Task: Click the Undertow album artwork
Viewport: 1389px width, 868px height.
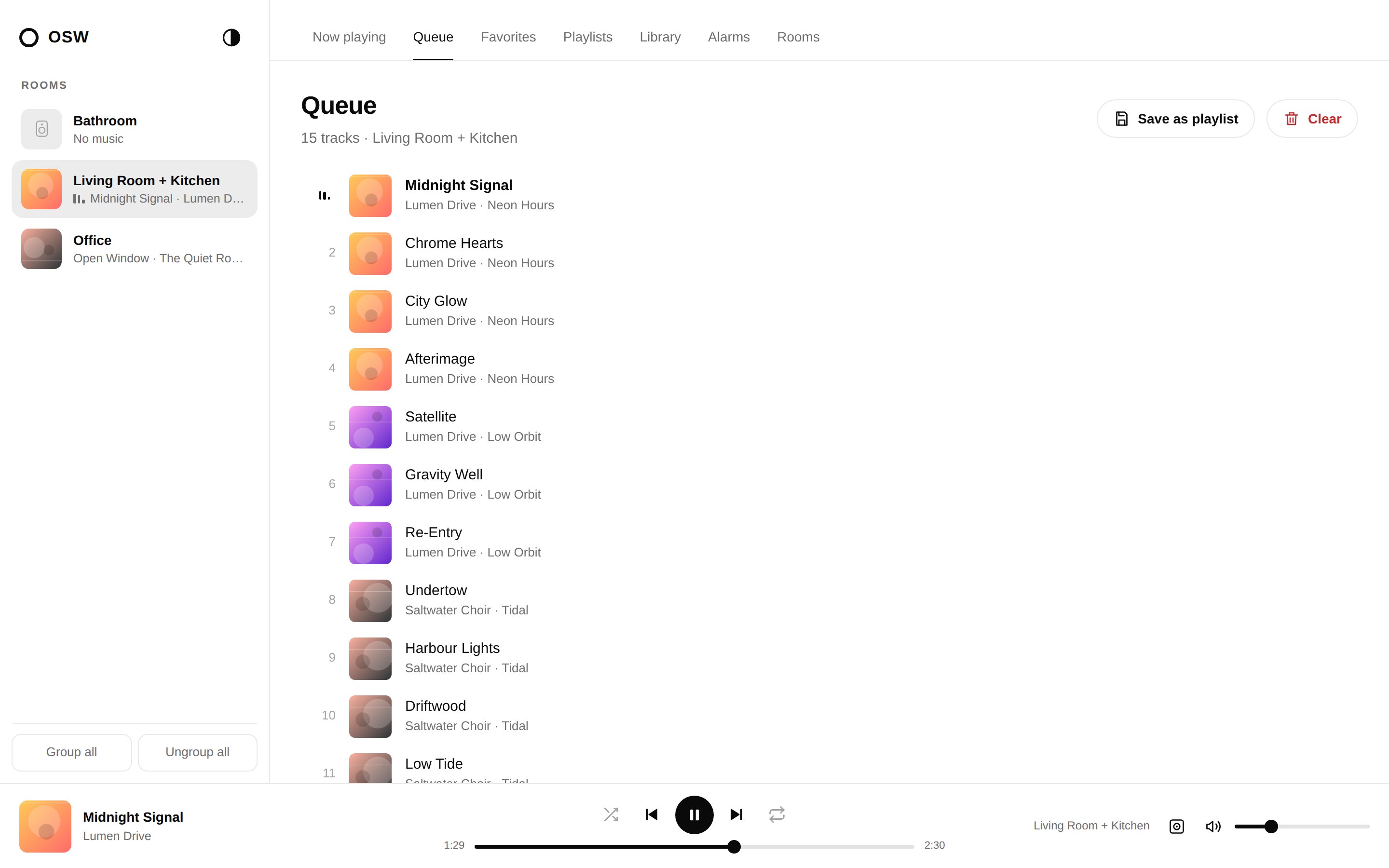Action: [370, 600]
